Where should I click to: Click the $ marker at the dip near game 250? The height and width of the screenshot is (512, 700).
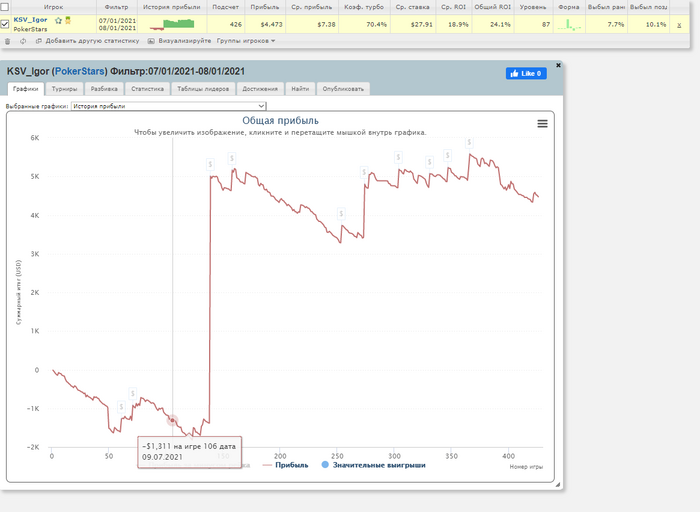pyautogui.click(x=341, y=214)
